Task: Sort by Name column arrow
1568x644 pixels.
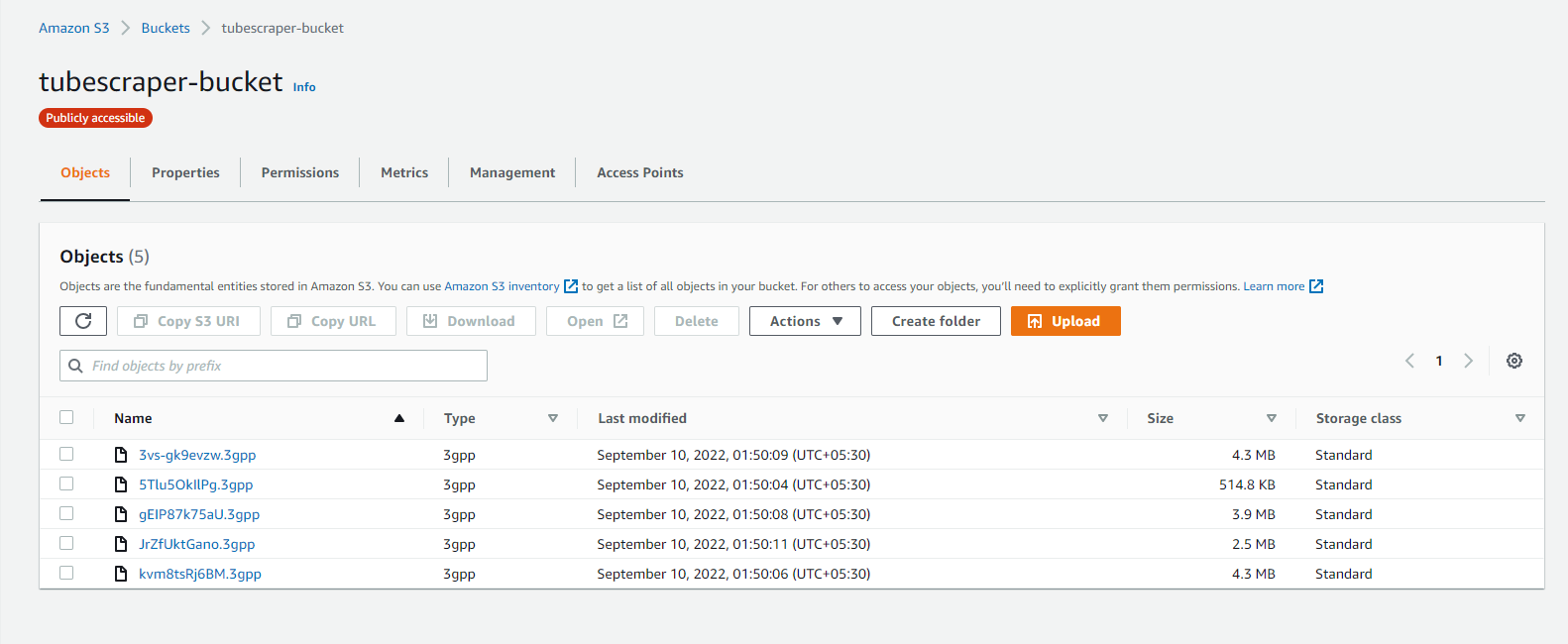Action: pyautogui.click(x=399, y=418)
